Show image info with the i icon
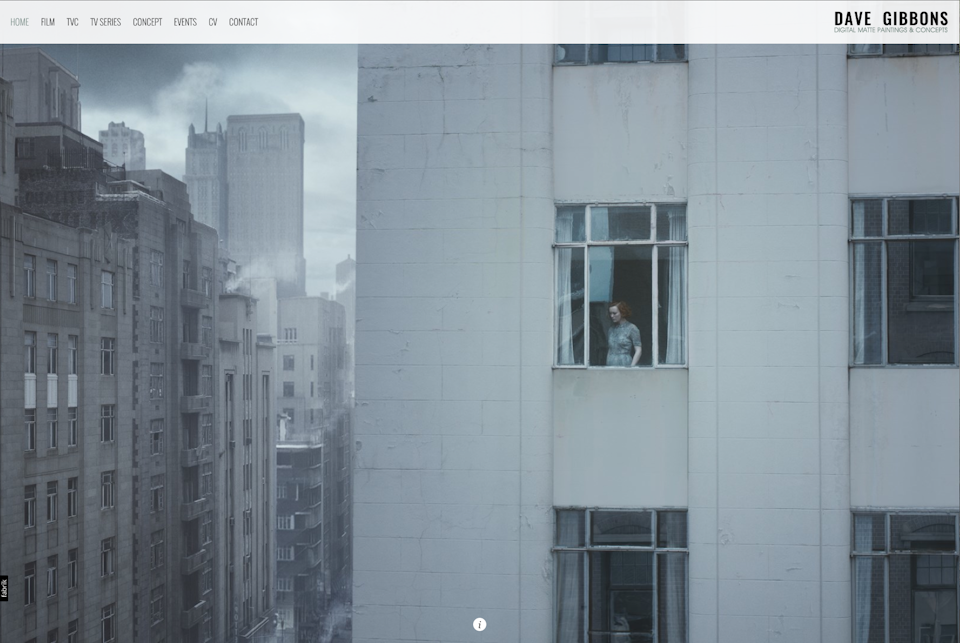This screenshot has height=643, width=960. coord(479,625)
